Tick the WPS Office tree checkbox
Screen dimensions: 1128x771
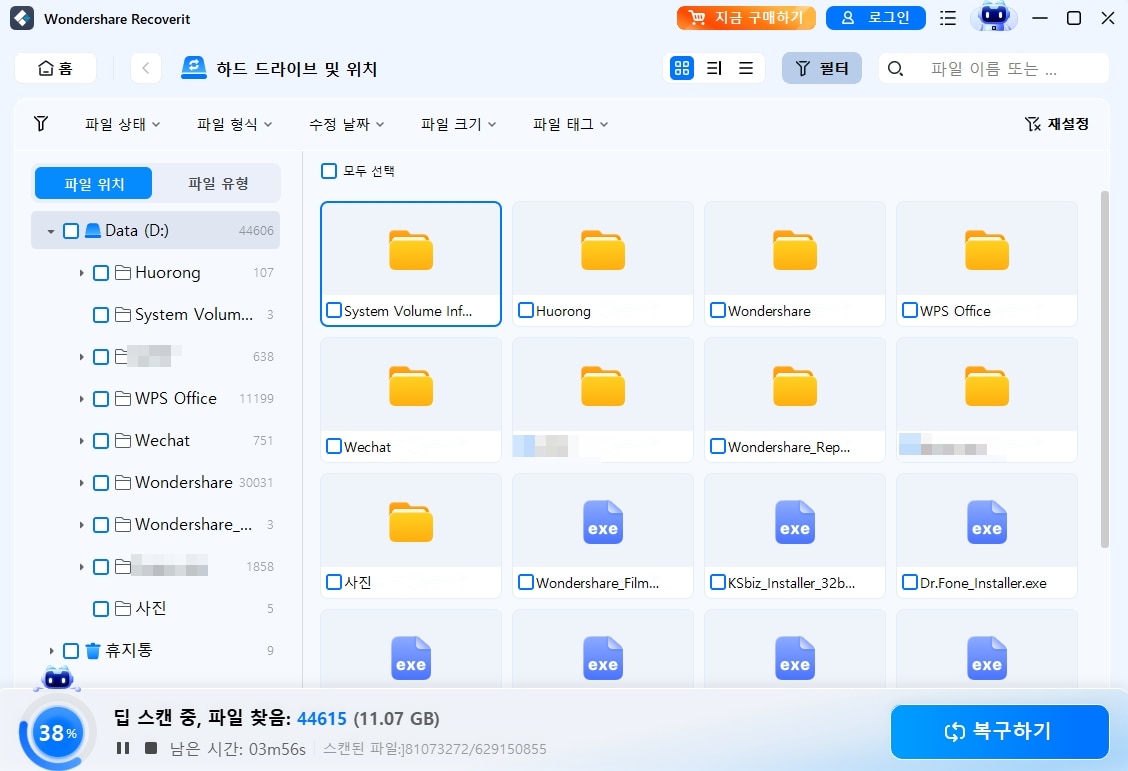(101, 399)
